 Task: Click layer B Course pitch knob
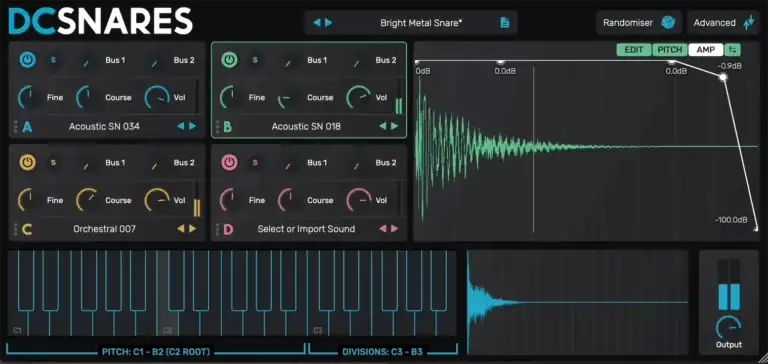(x=289, y=97)
